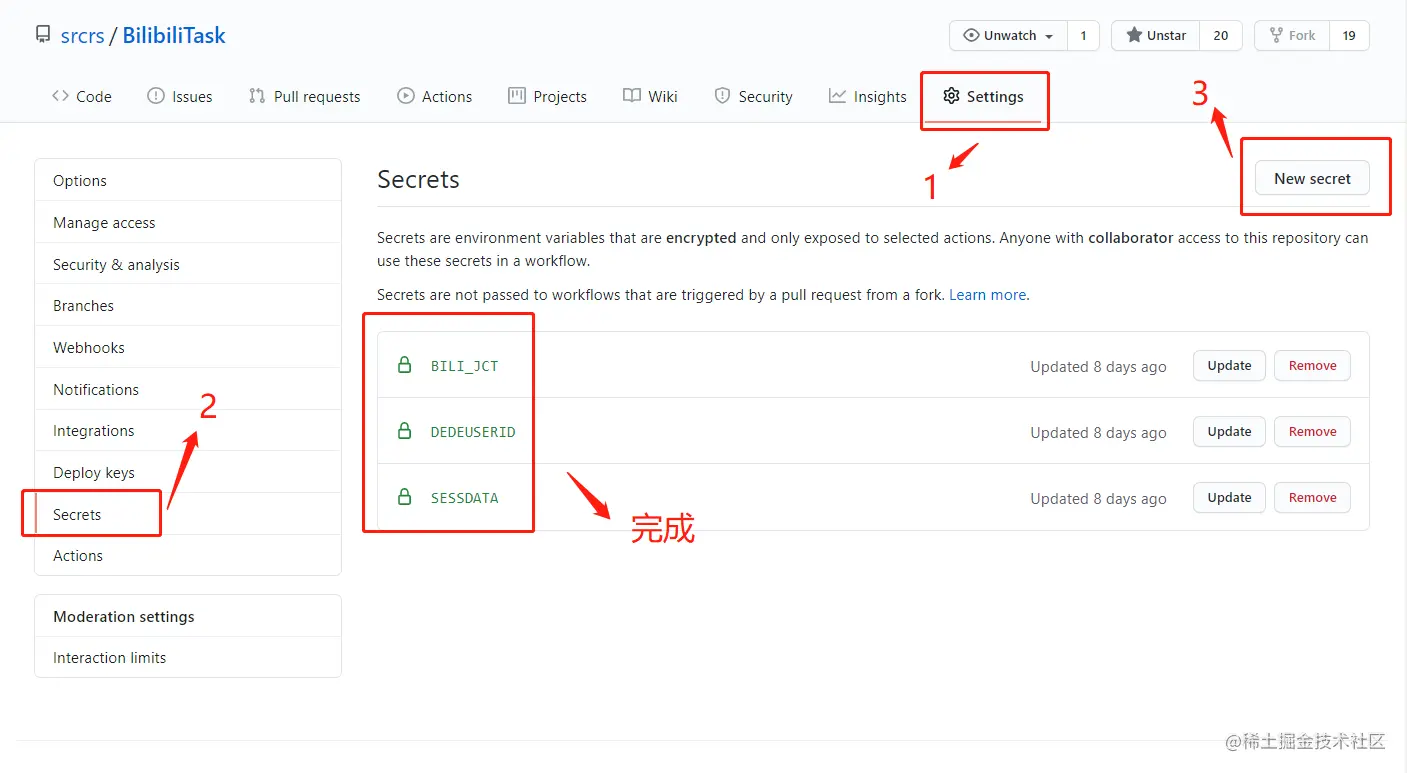Open the Actions tab in the top bar
The width and height of the screenshot is (1407, 773).
(x=434, y=96)
